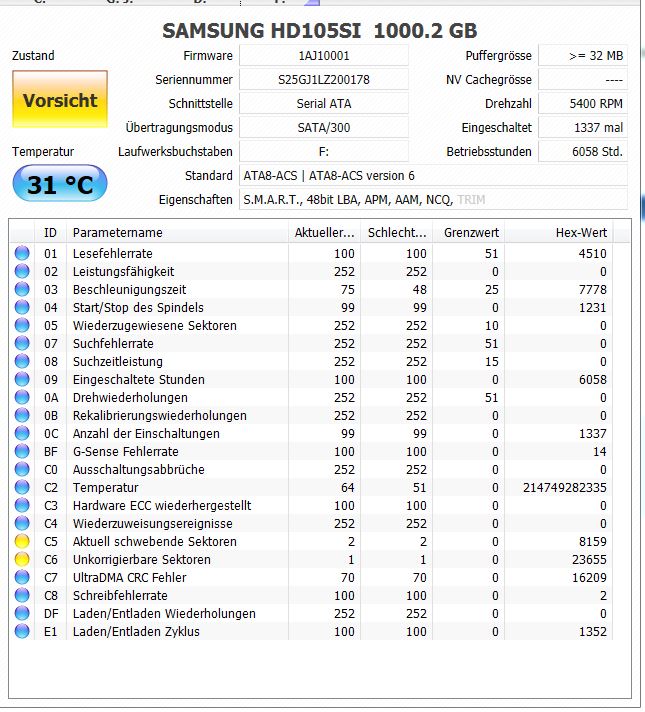This screenshot has width=645, height=712.
Task: Click the yellow Vorsicht health status button
Action: pyautogui.click(x=60, y=99)
